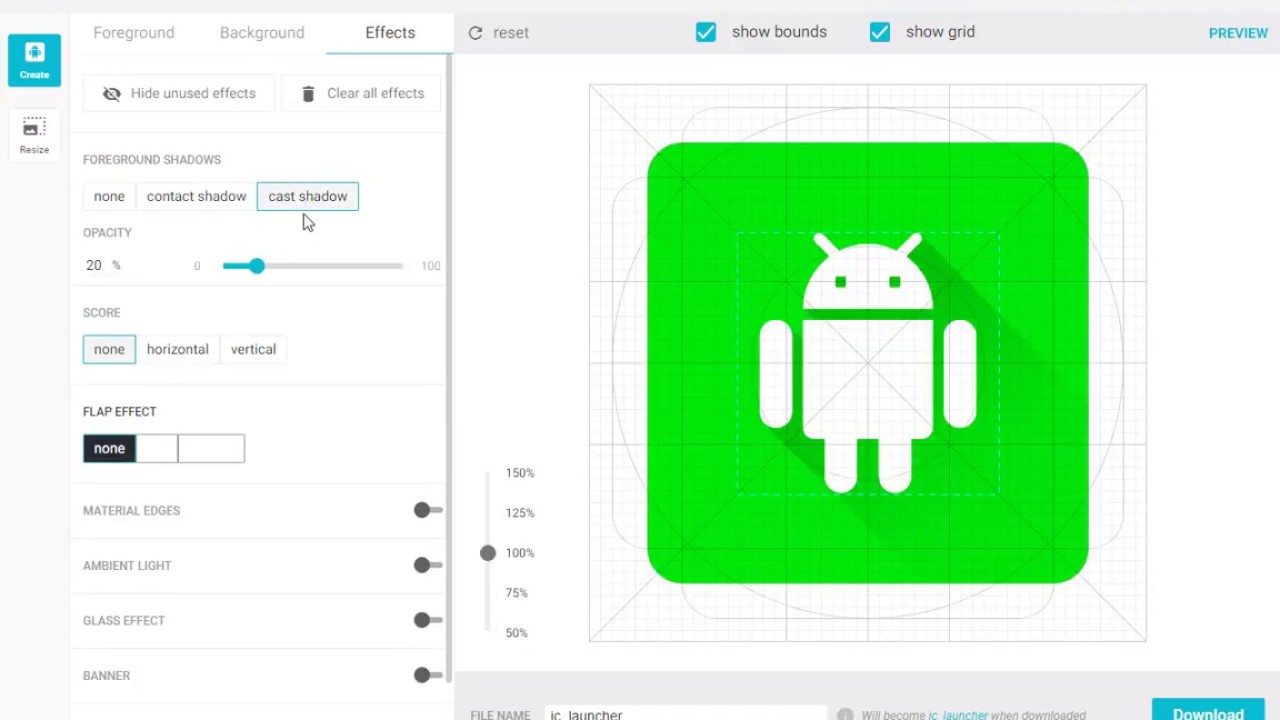The image size is (1280, 720).
Task: Click the zoom slider handle at 100%
Action: 488,553
